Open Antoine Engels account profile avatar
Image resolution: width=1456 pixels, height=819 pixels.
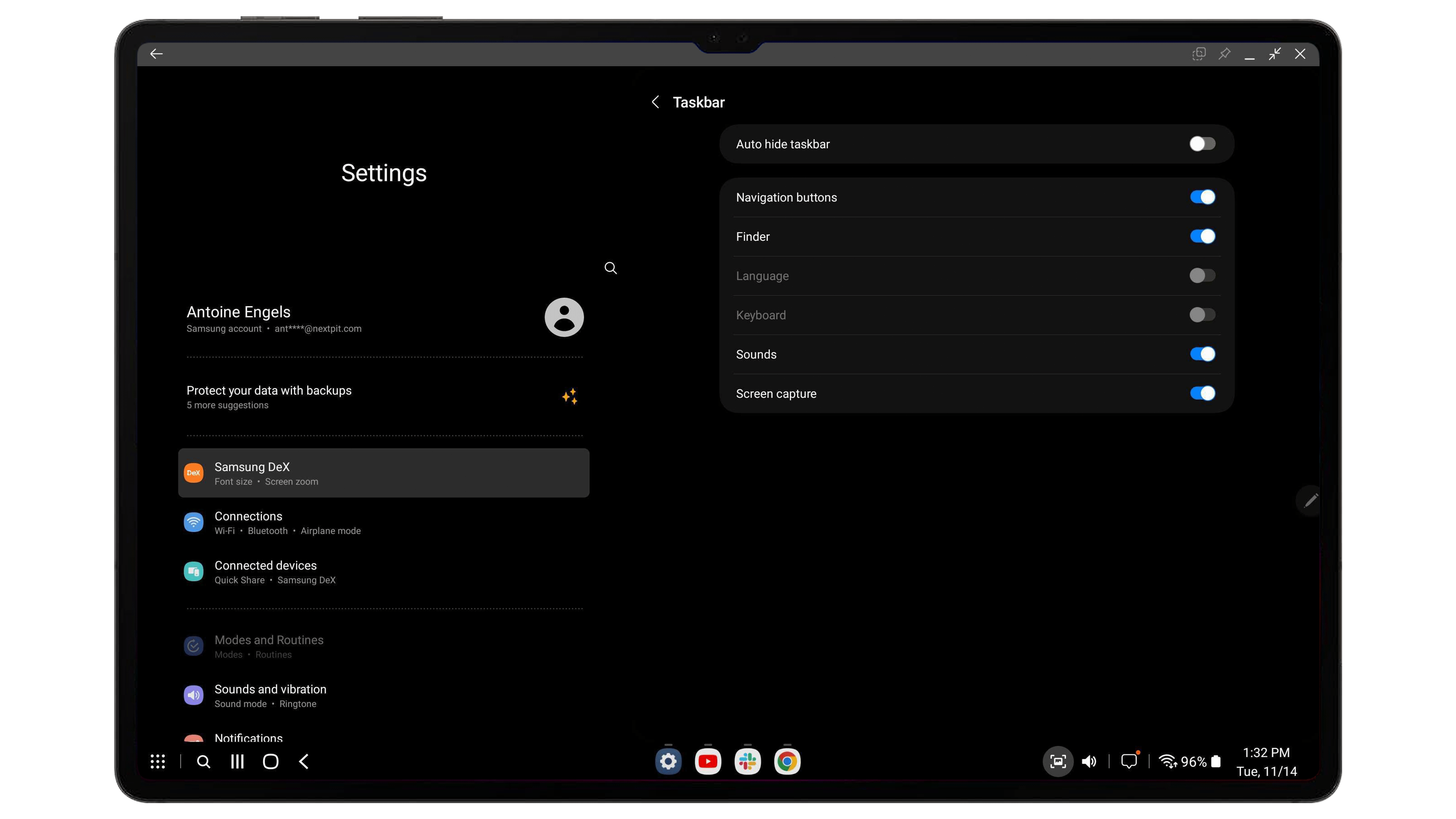tap(563, 317)
